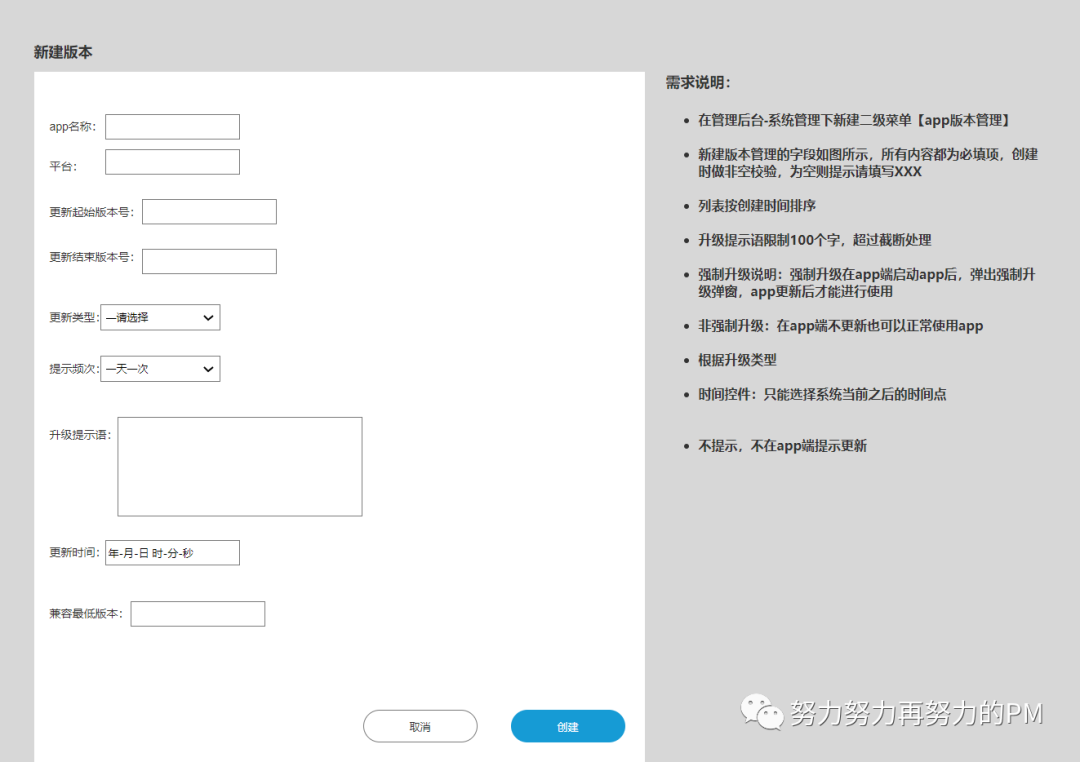The height and width of the screenshot is (762, 1080).
Task: Open the 更新类型 dropdown
Action: coord(160,317)
